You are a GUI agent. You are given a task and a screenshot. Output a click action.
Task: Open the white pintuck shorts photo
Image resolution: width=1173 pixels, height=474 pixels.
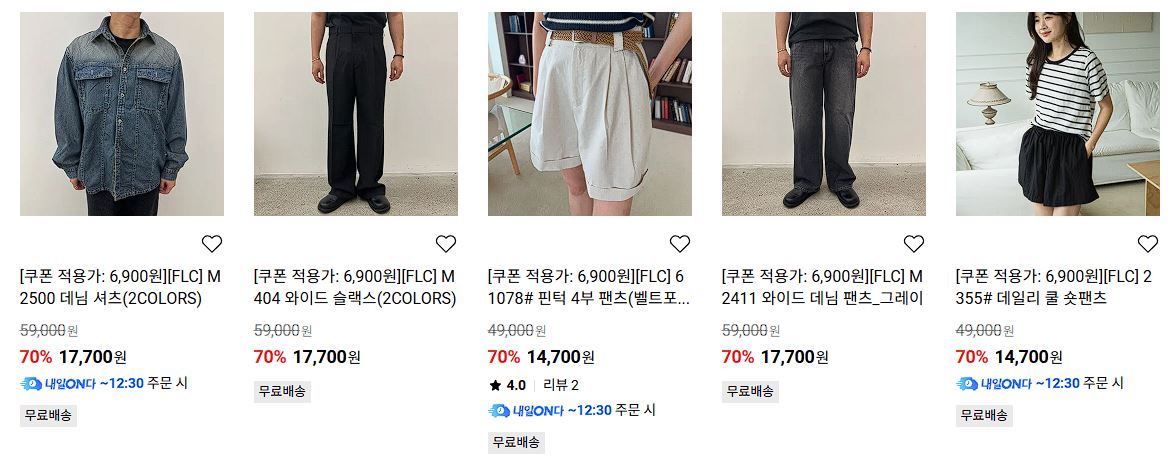click(x=589, y=114)
